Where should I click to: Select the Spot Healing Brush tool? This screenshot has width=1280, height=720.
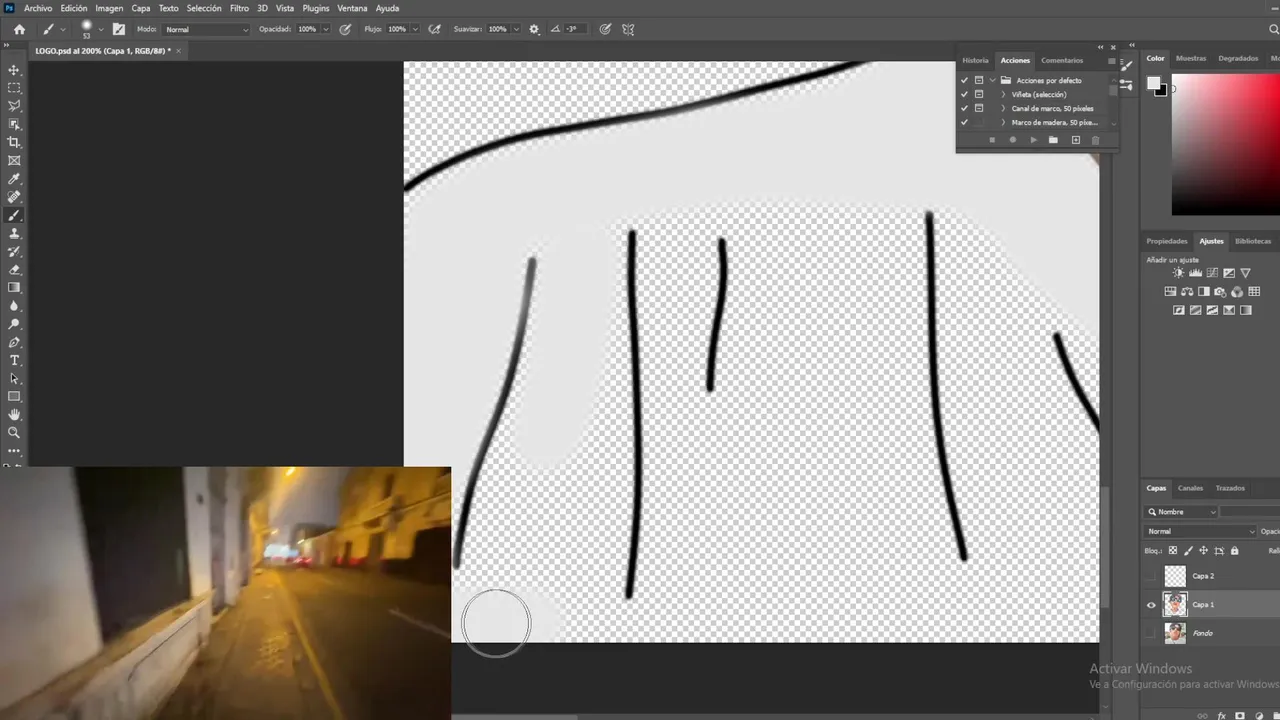click(x=14, y=197)
